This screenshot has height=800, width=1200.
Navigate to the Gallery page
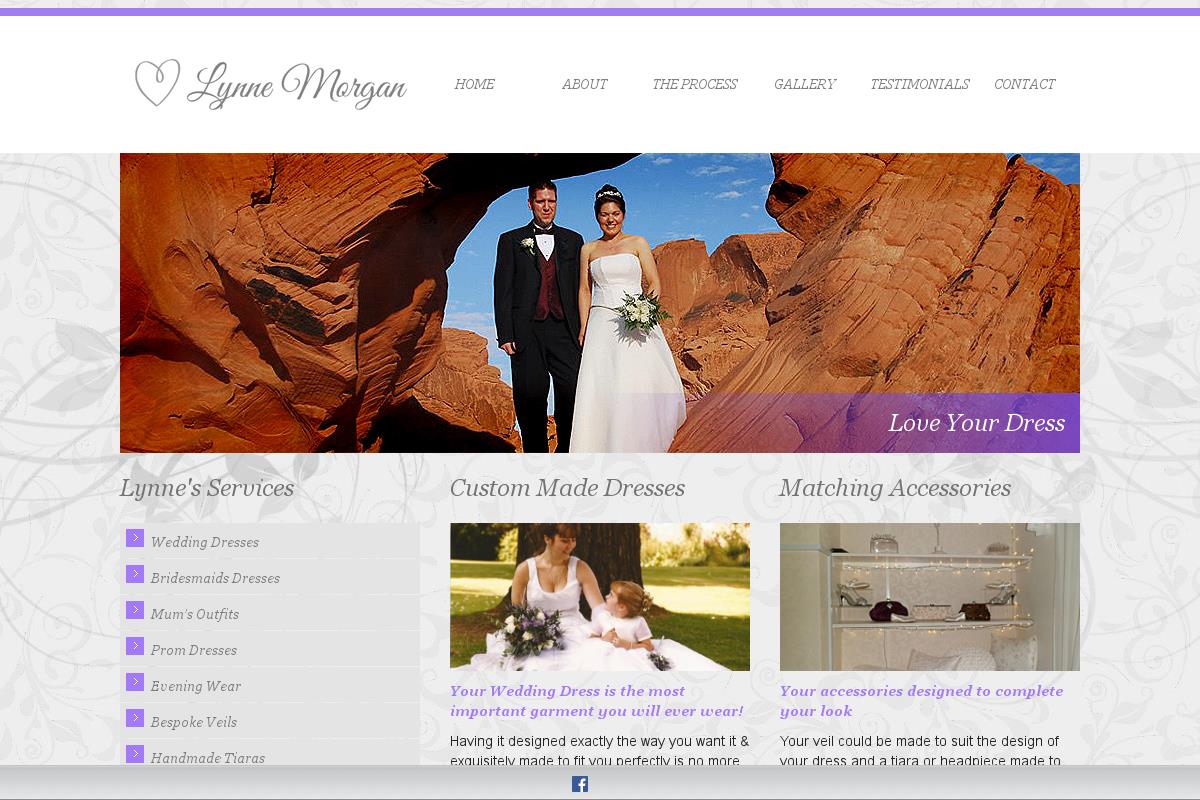pyautogui.click(x=804, y=84)
